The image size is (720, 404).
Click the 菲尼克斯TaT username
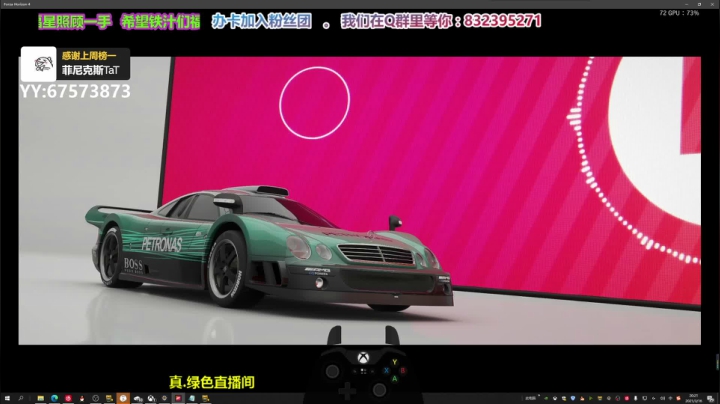(x=90, y=70)
